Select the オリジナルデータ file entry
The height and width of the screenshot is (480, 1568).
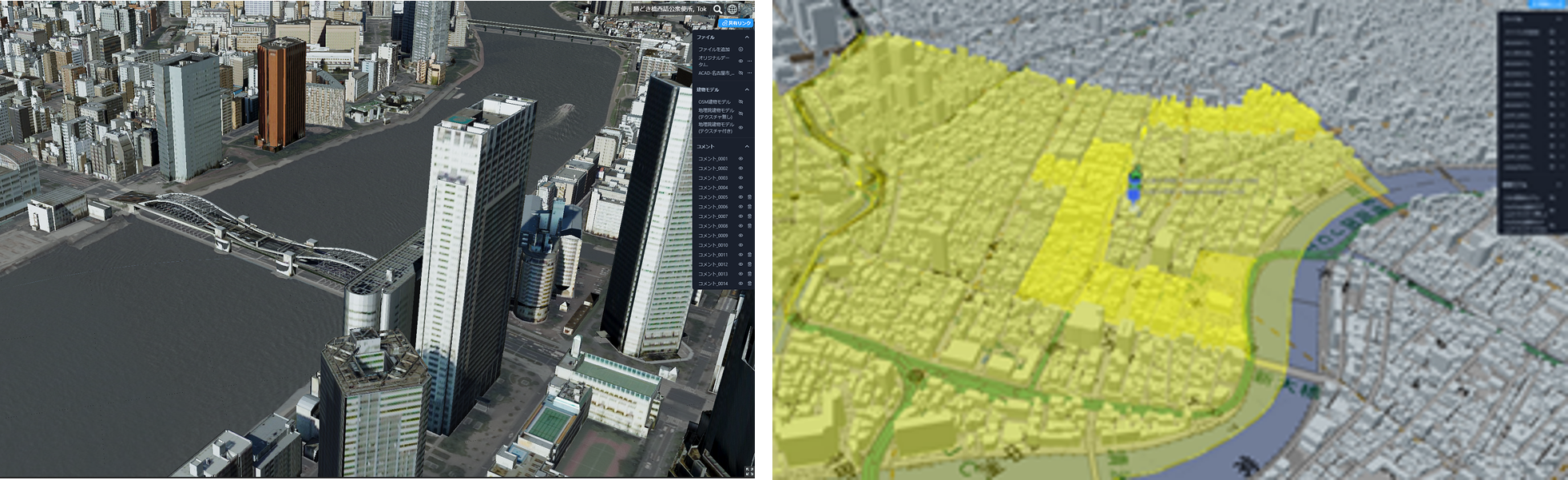click(x=713, y=61)
